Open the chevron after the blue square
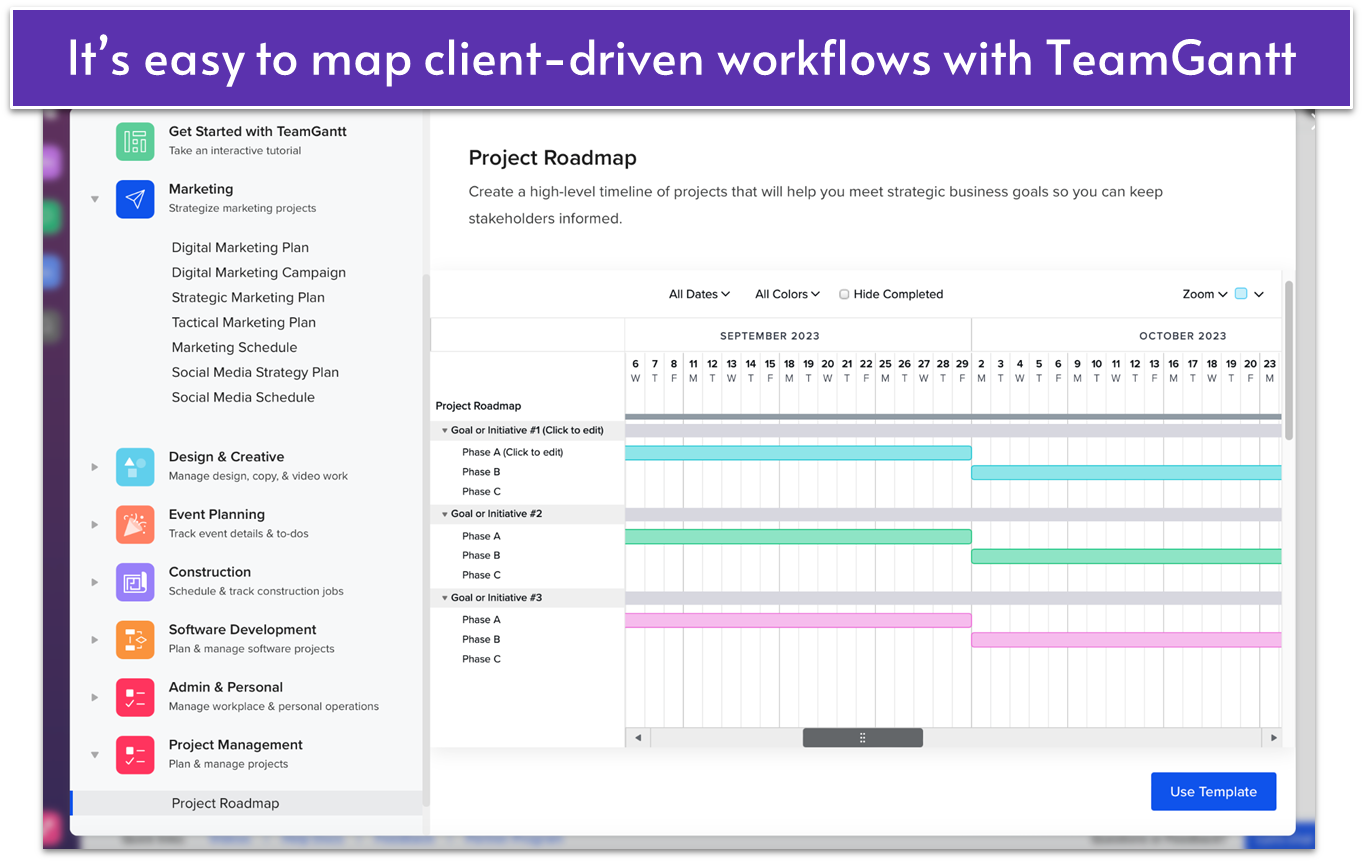 click(1259, 294)
